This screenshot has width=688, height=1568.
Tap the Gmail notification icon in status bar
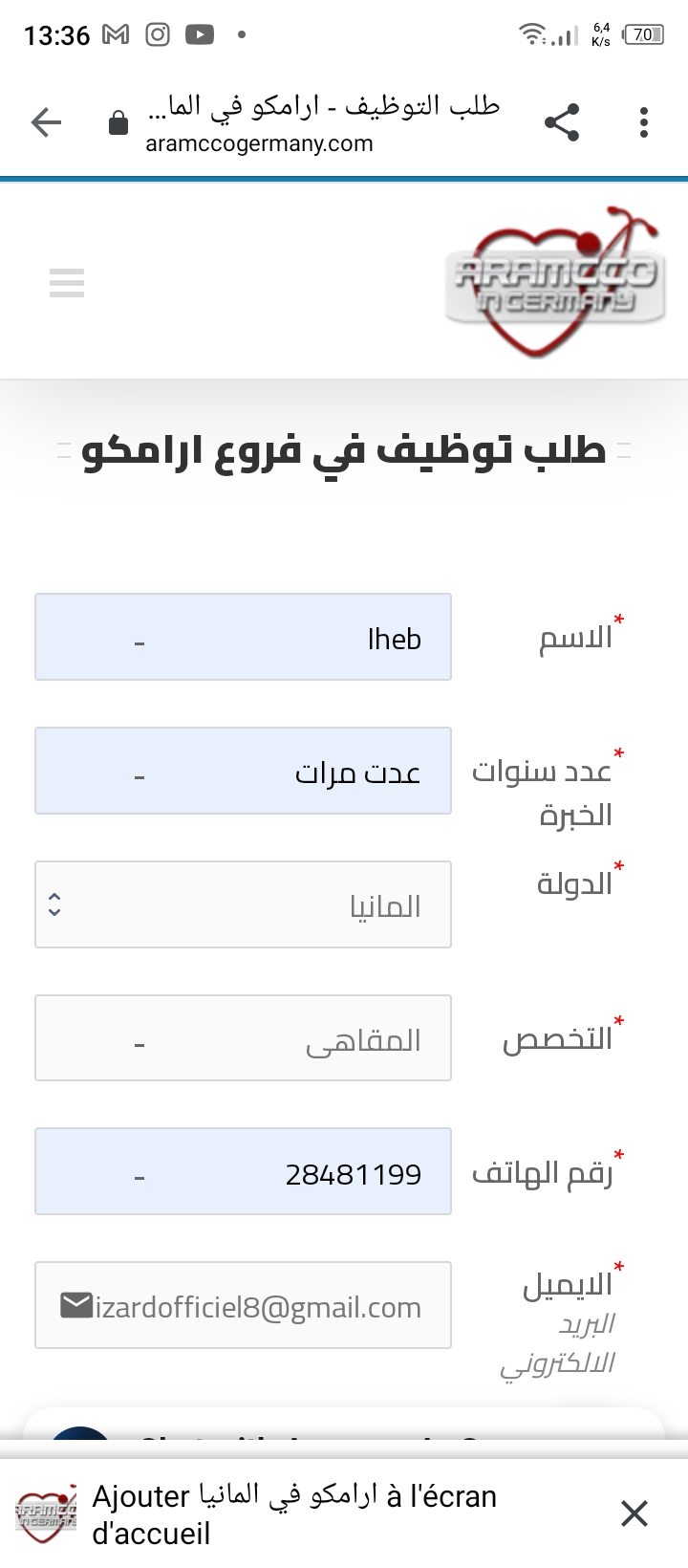(x=116, y=35)
